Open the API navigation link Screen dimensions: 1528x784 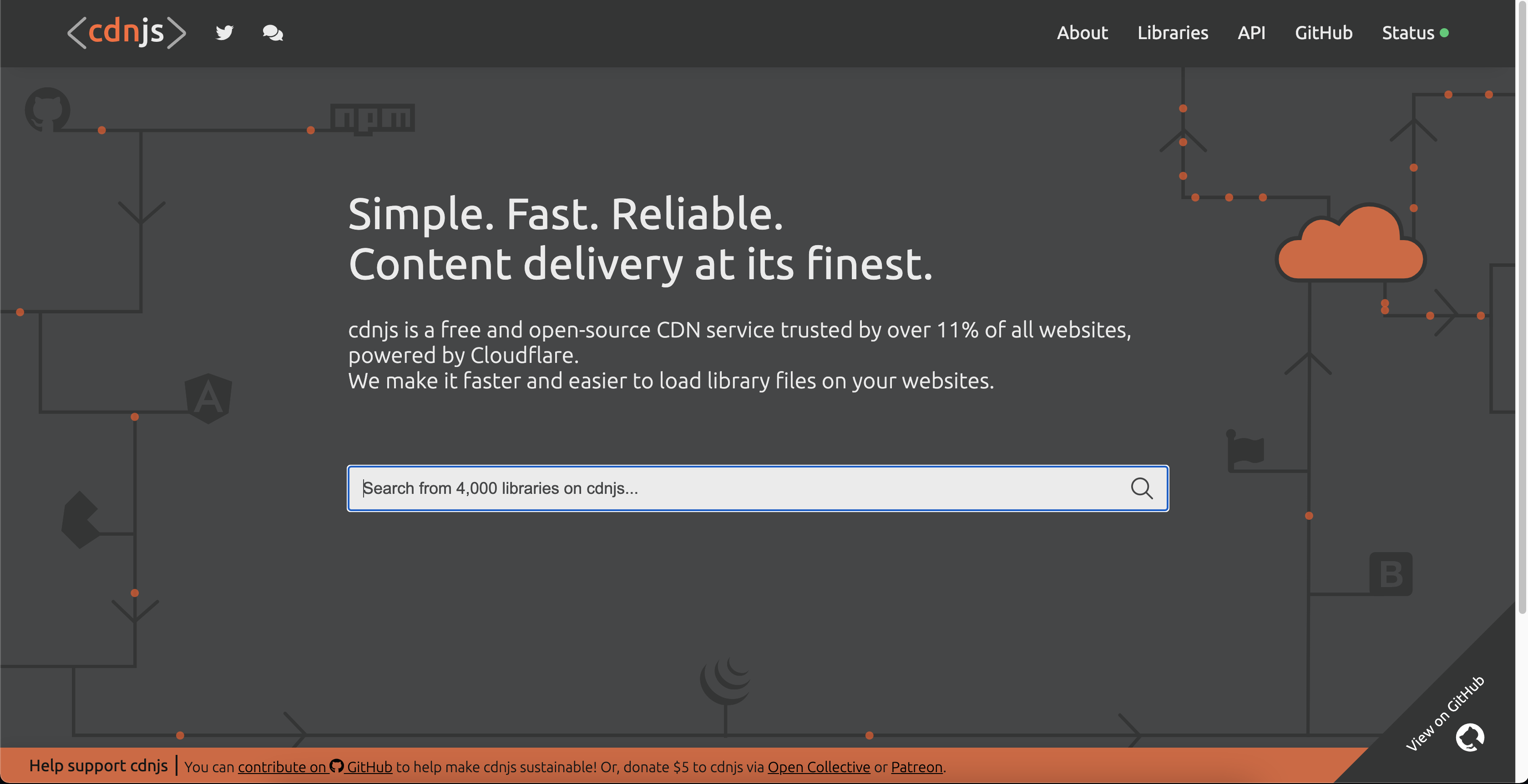click(x=1251, y=33)
